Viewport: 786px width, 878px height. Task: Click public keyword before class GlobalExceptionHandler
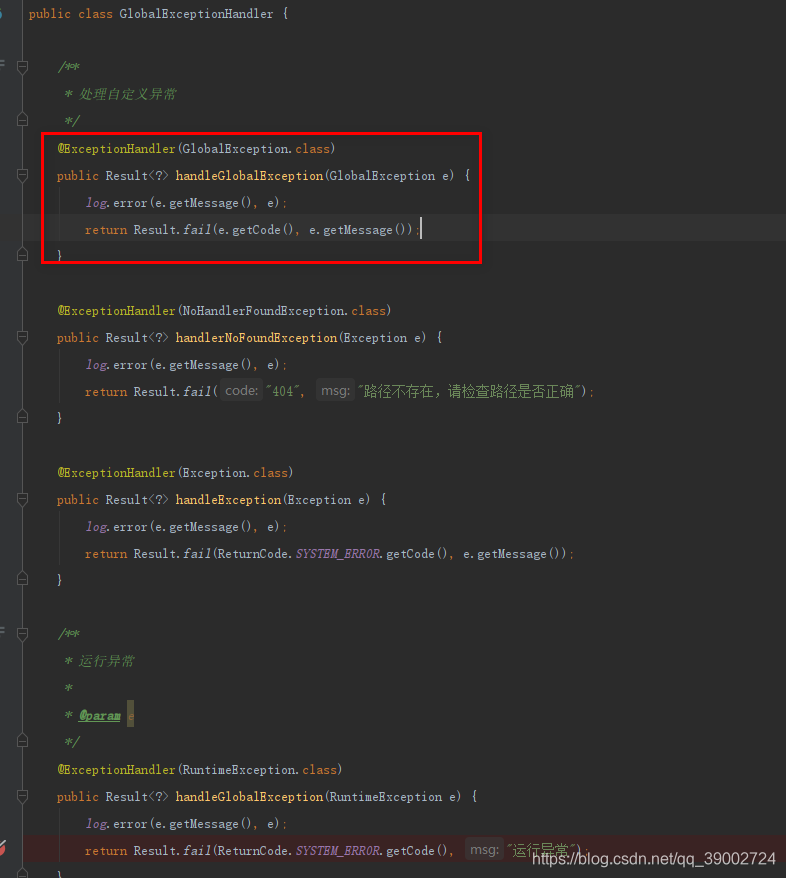coord(50,14)
